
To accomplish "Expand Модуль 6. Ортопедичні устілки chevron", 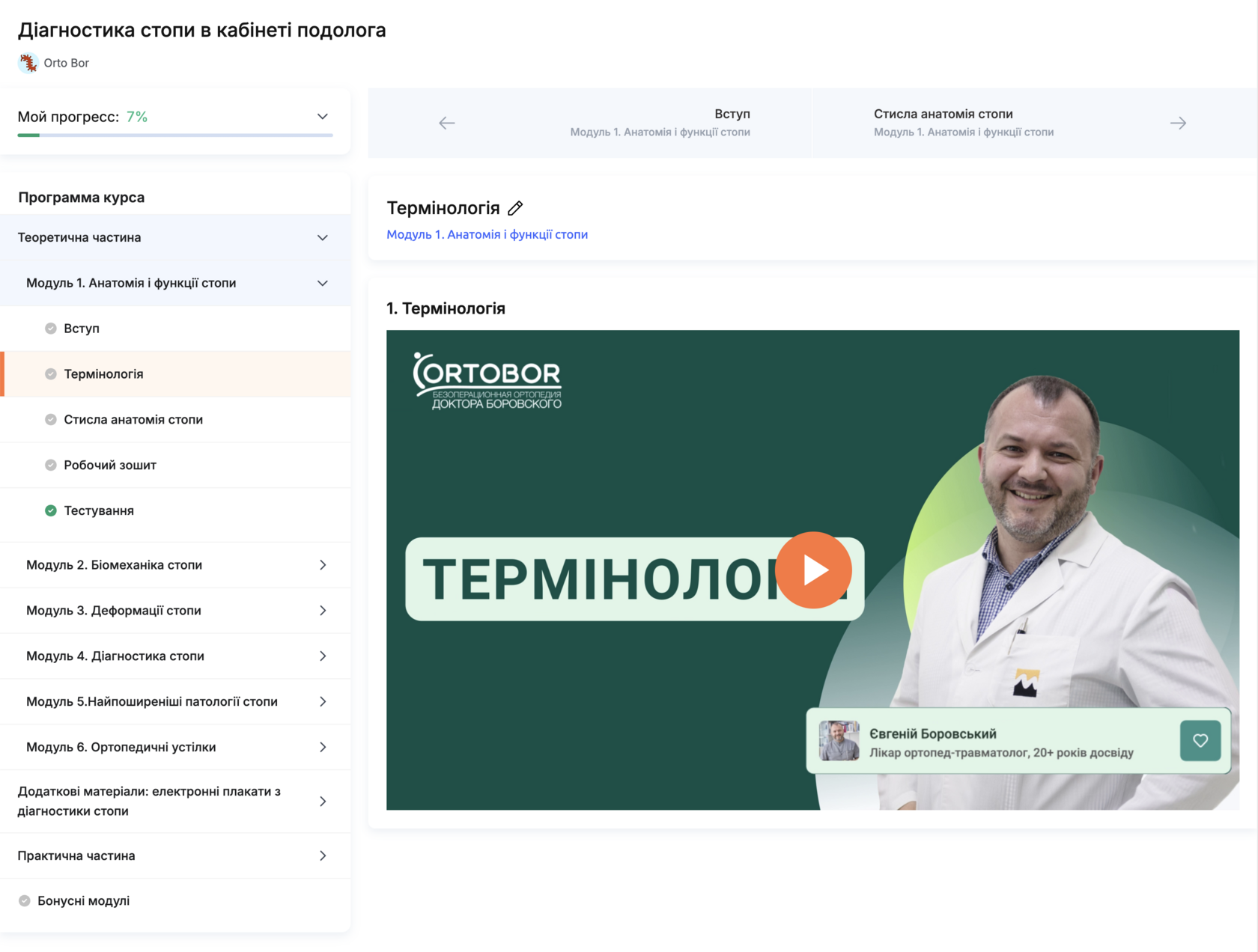I will click(x=323, y=748).
